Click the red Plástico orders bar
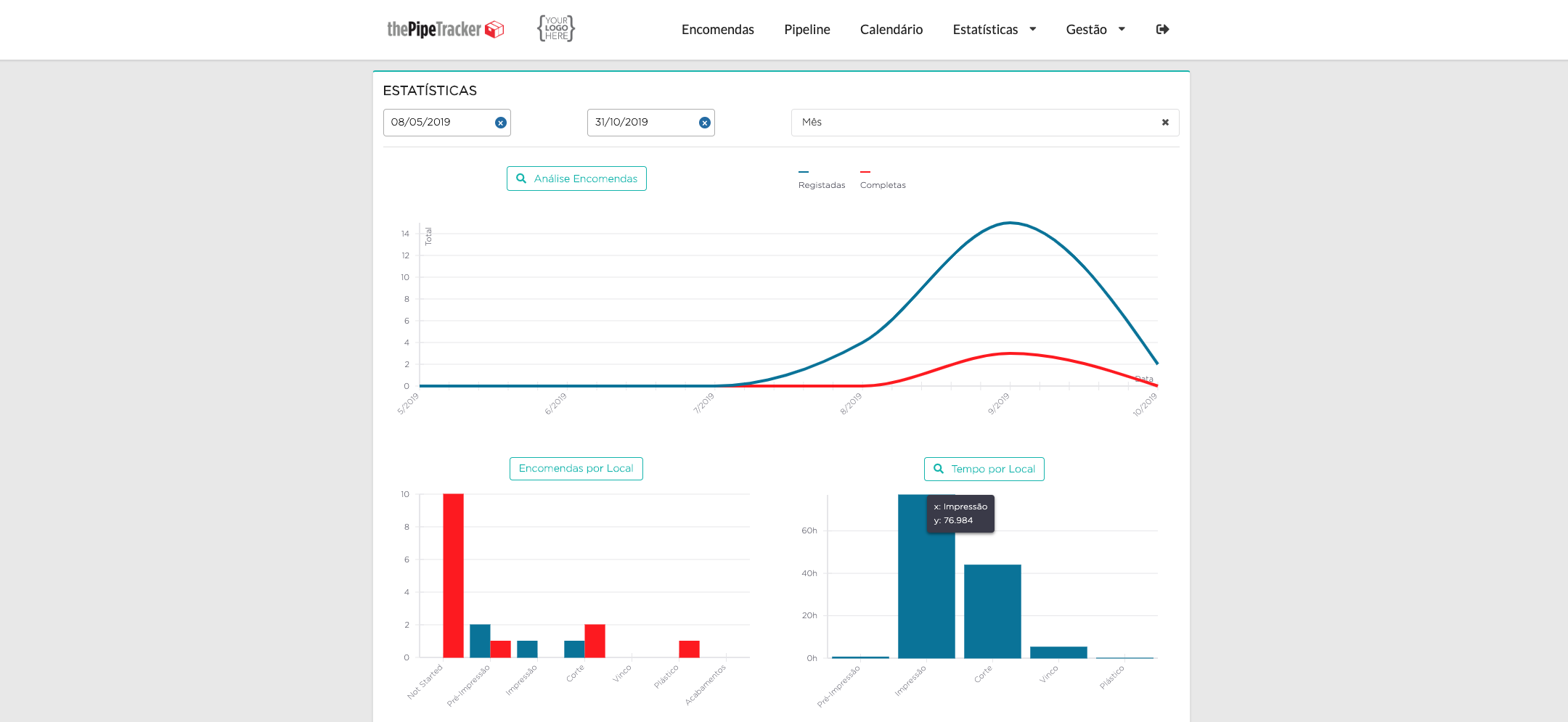 pyautogui.click(x=689, y=649)
